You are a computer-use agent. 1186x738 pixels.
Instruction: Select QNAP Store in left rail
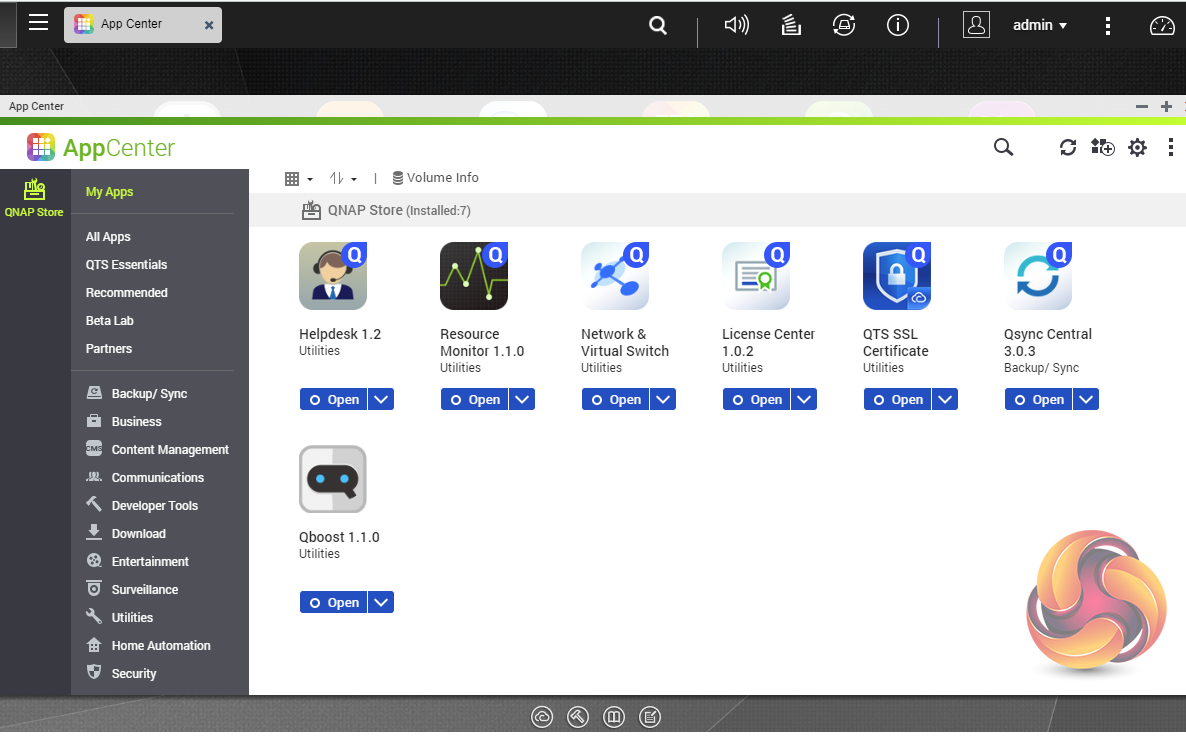tap(34, 199)
